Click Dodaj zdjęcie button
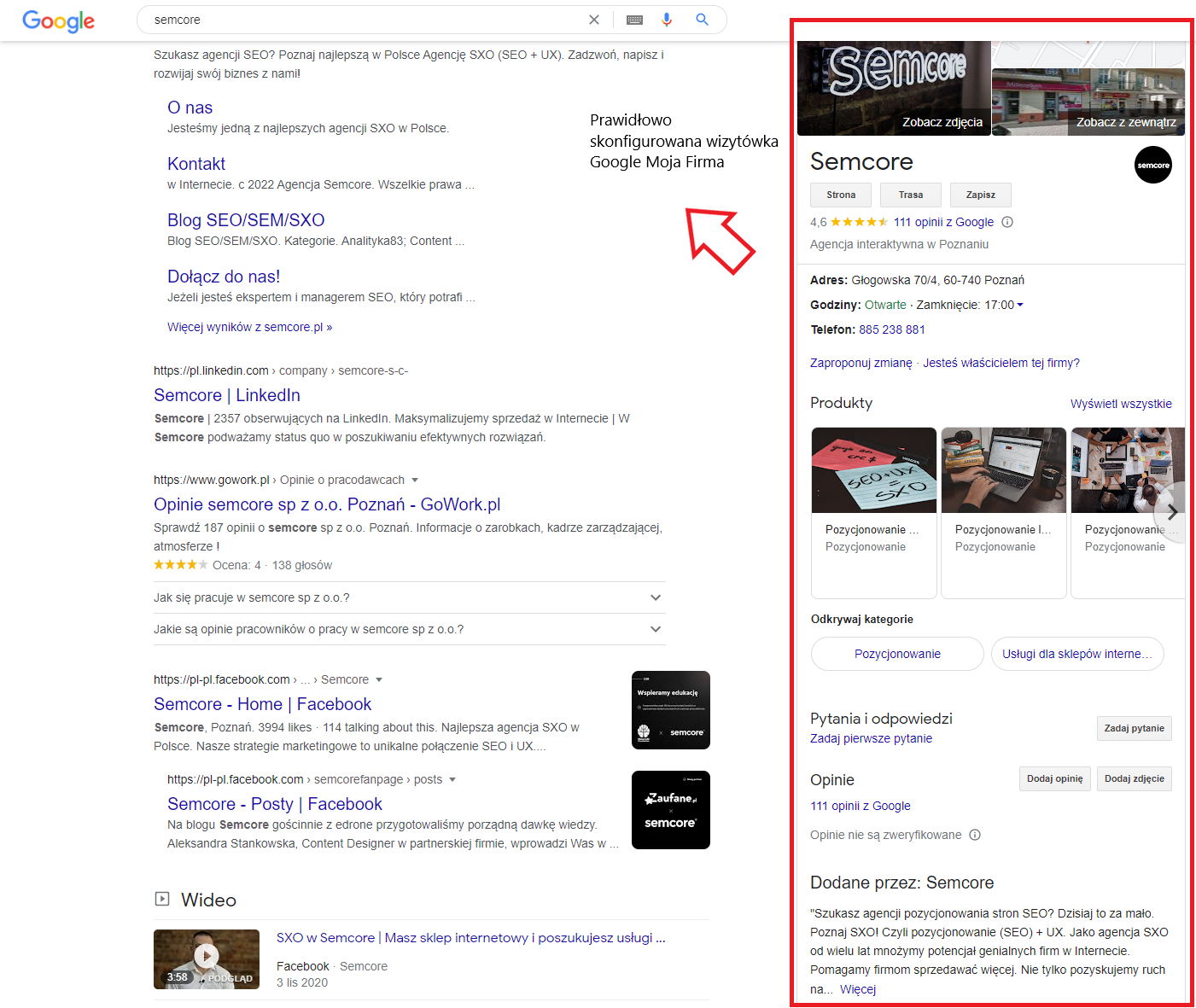Image resolution: width=1196 pixels, height=1008 pixels. (x=1134, y=778)
